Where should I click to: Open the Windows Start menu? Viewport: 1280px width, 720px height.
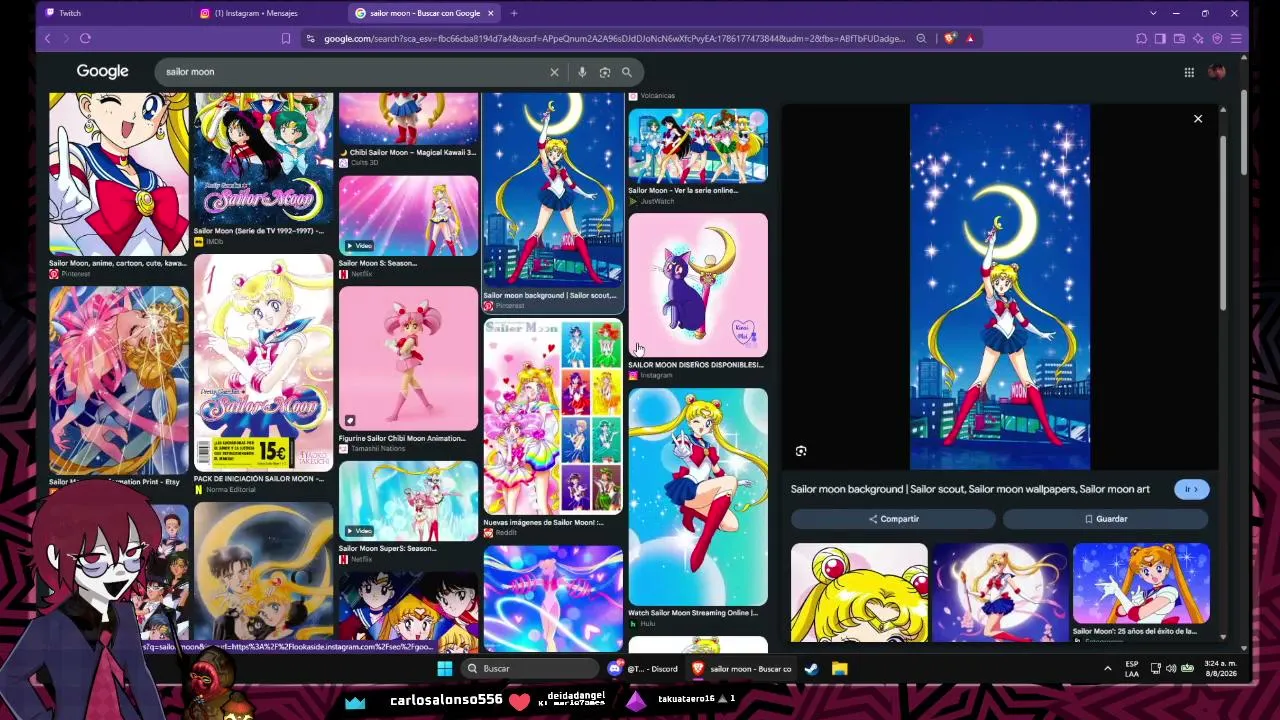[x=445, y=669]
